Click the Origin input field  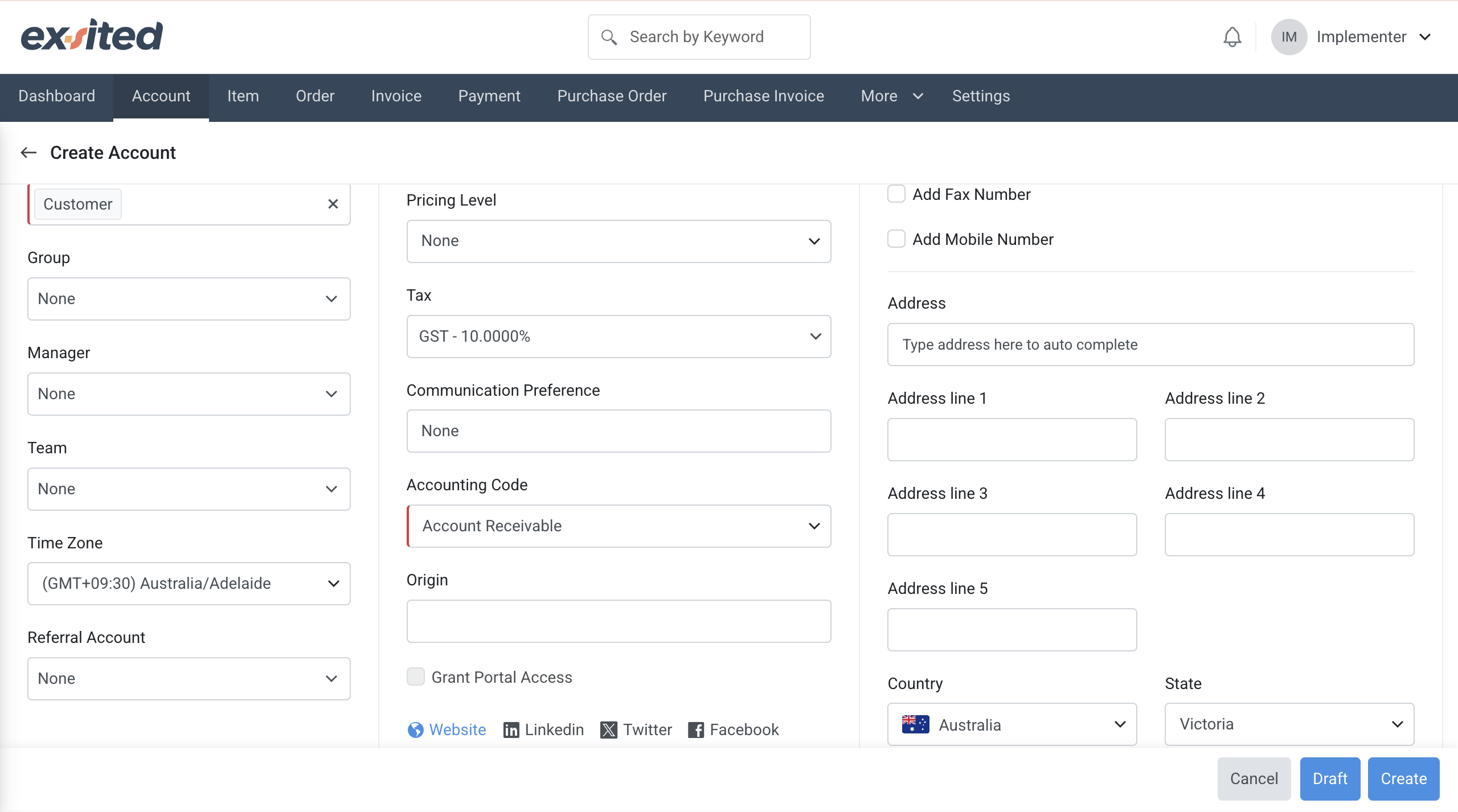pyautogui.click(x=619, y=621)
